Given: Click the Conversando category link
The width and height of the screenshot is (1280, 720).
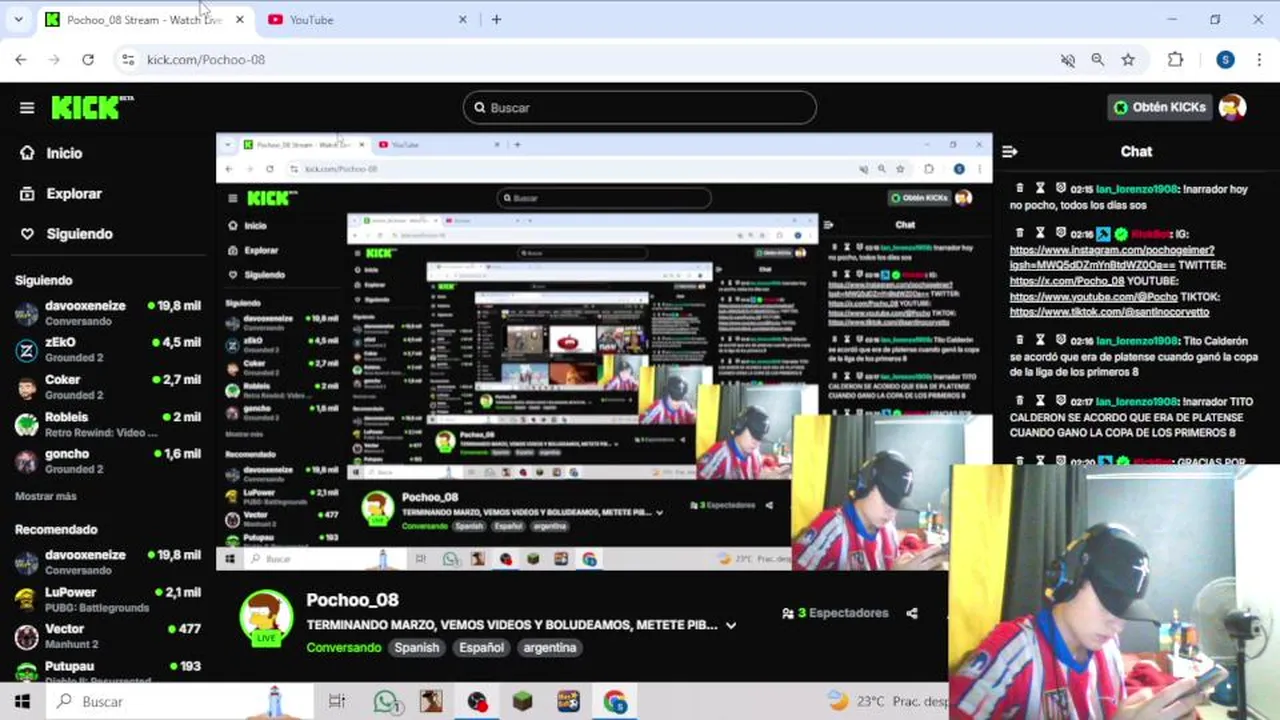Looking at the screenshot, I should click(344, 647).
